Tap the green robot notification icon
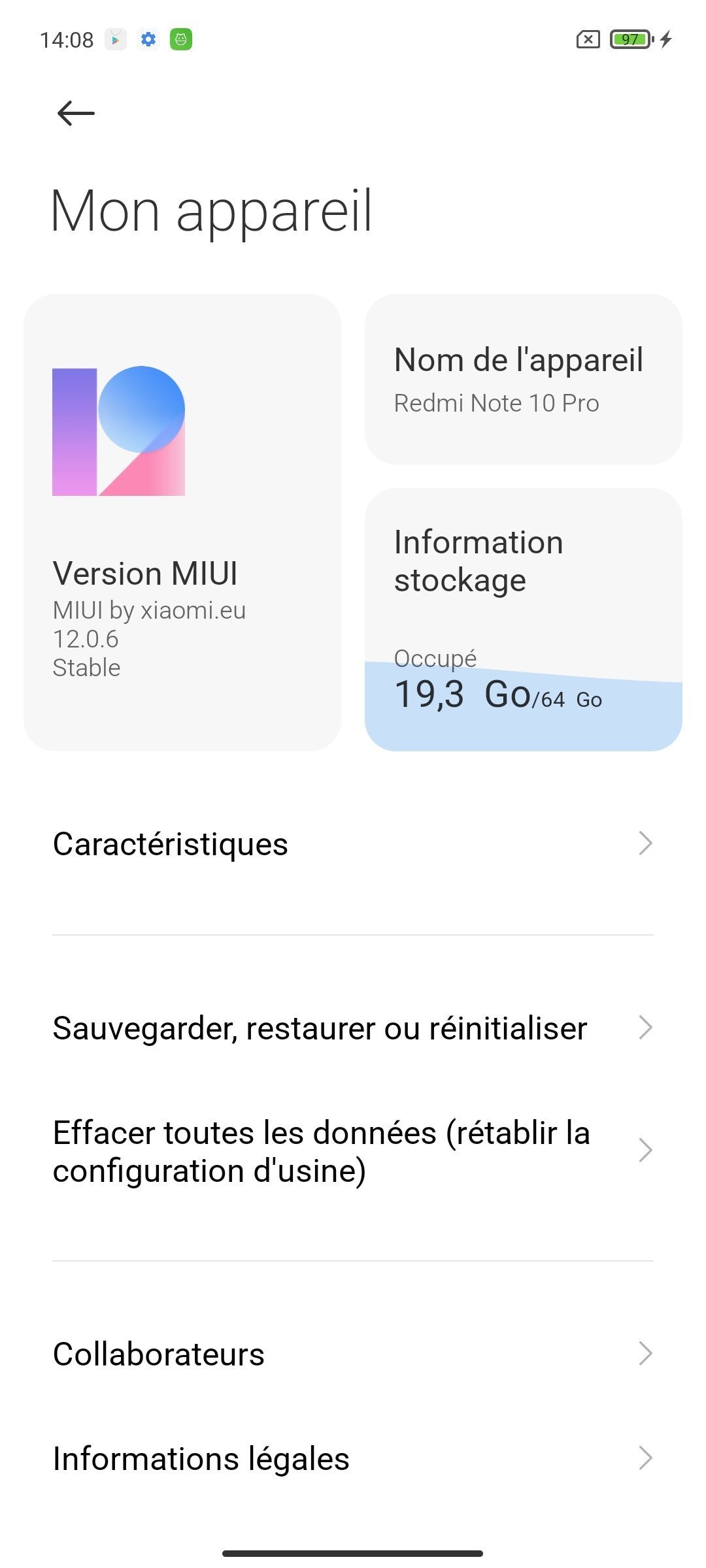 tap(181, 40)
